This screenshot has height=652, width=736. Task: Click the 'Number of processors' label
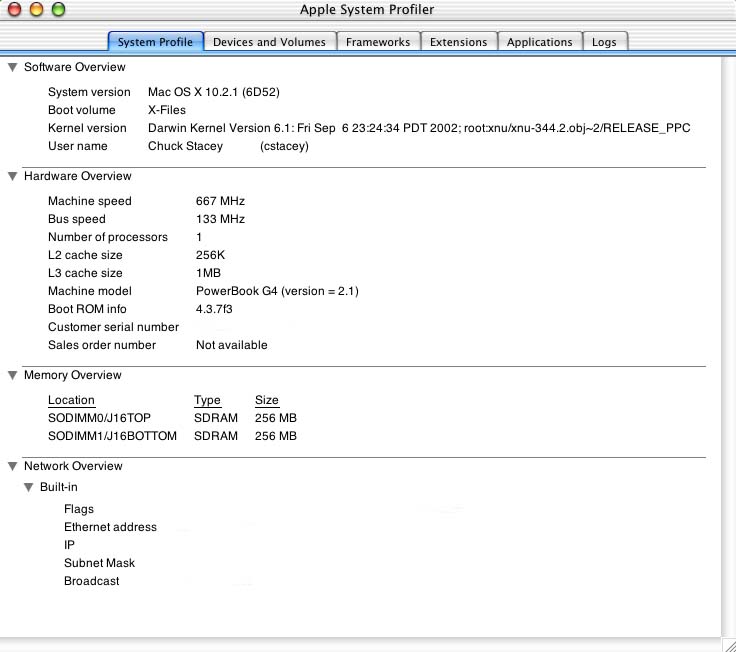tap(108, 237)
